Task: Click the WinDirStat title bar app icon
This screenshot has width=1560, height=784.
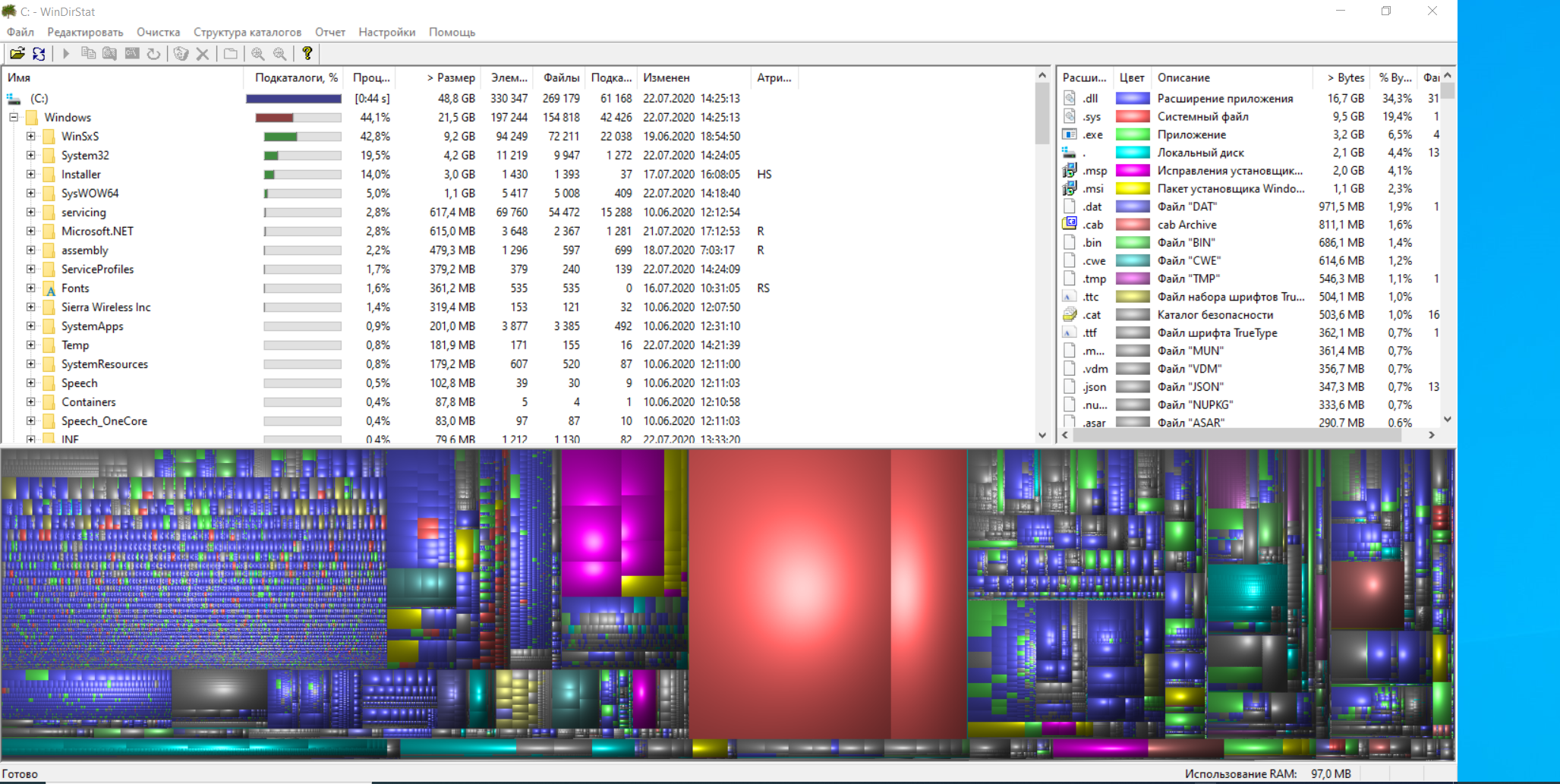Action: [x=9, y=11]
